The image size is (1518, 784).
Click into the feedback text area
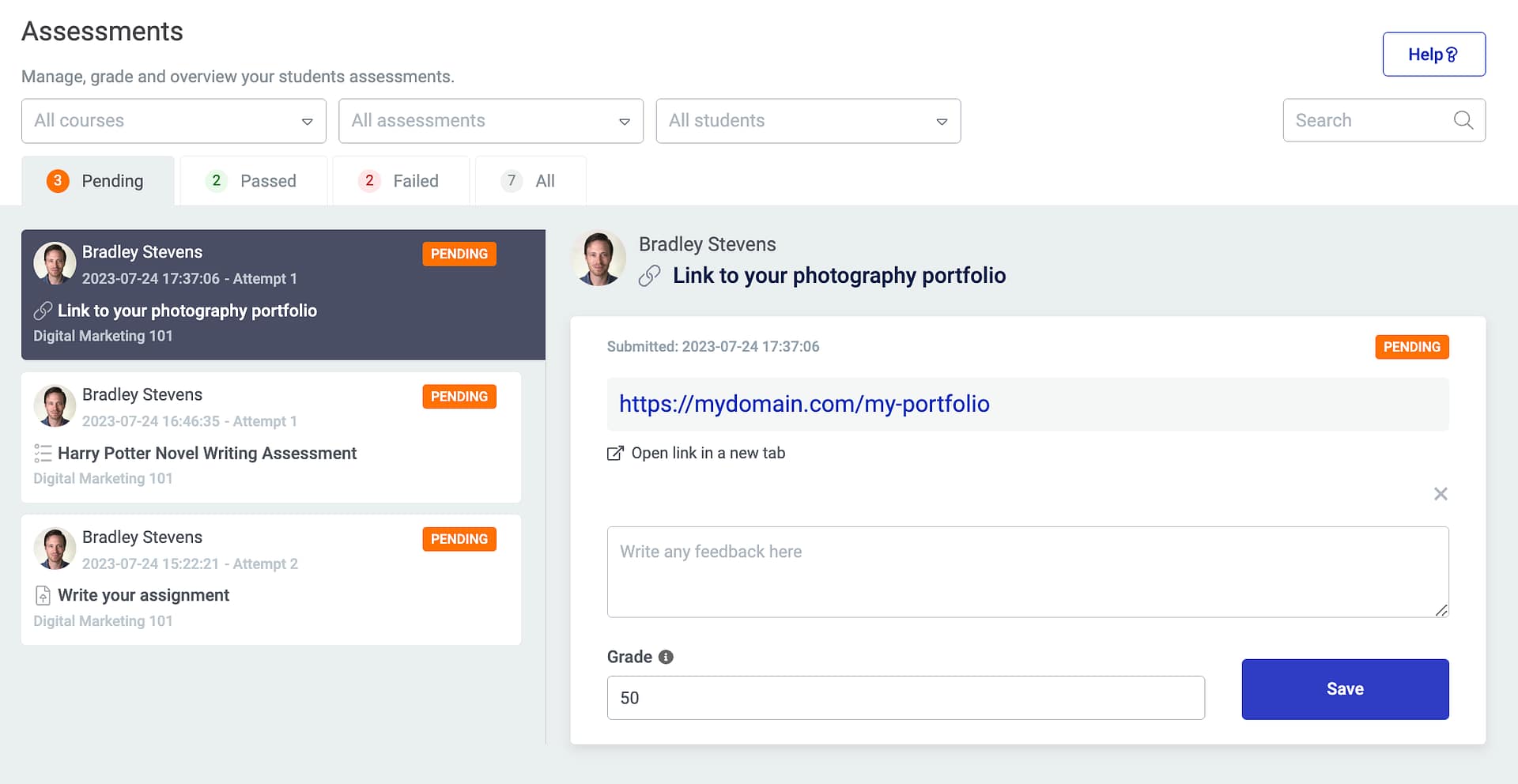click(x=1027, y=571)
